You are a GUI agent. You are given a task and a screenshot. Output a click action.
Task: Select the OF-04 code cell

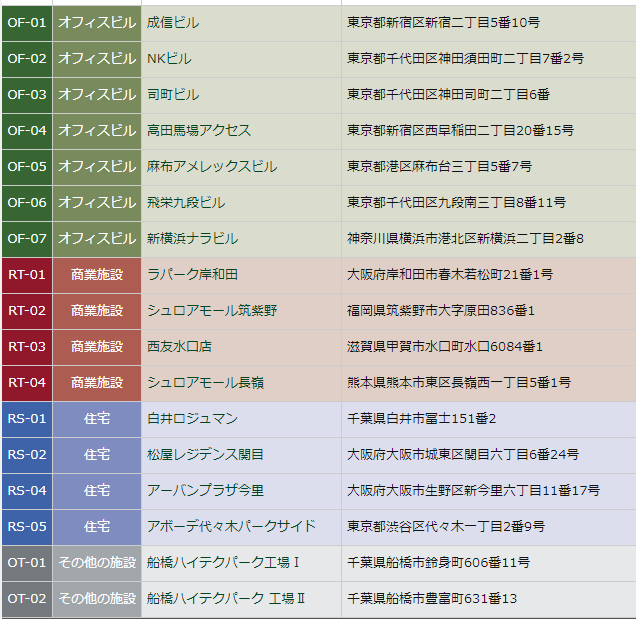[x=27, y=131]
